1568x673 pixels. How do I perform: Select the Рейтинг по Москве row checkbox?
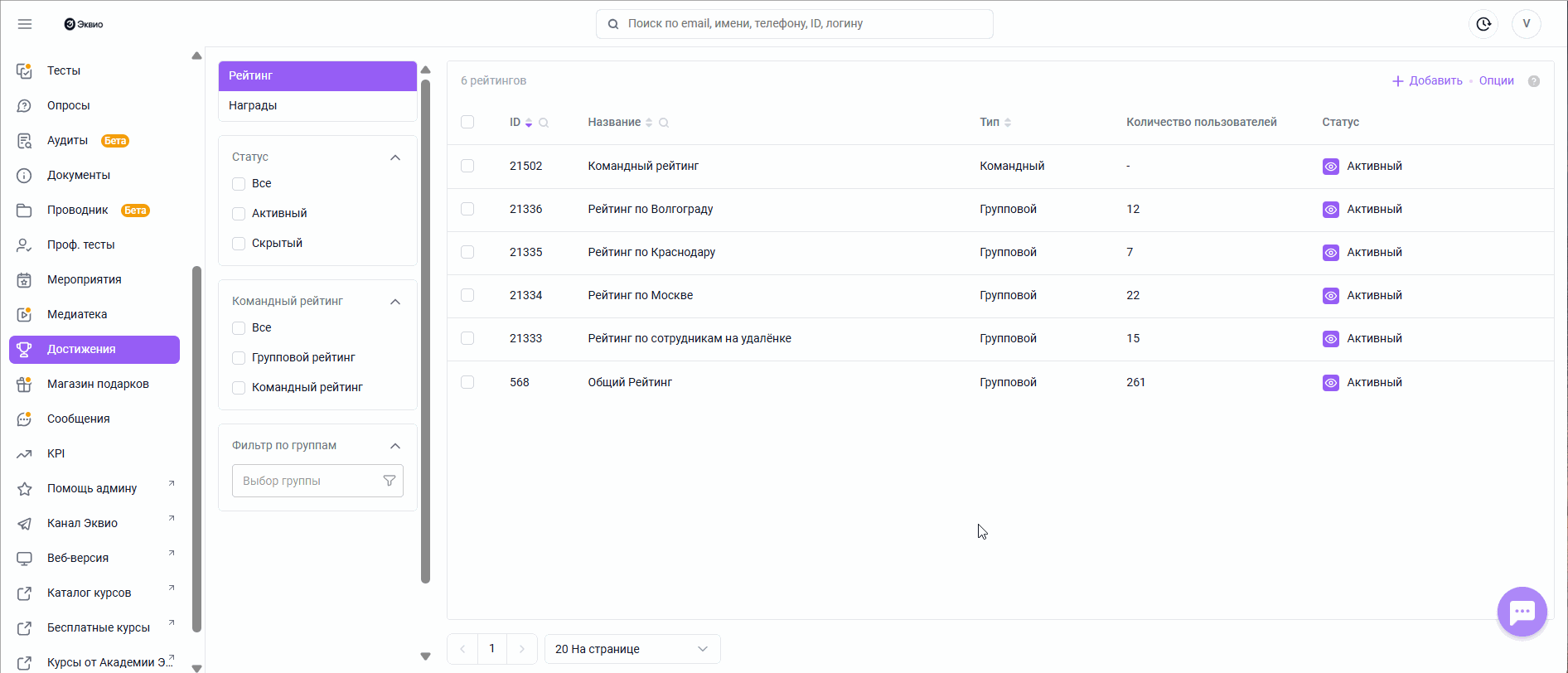pyautogui.click(x=467, y=295)
